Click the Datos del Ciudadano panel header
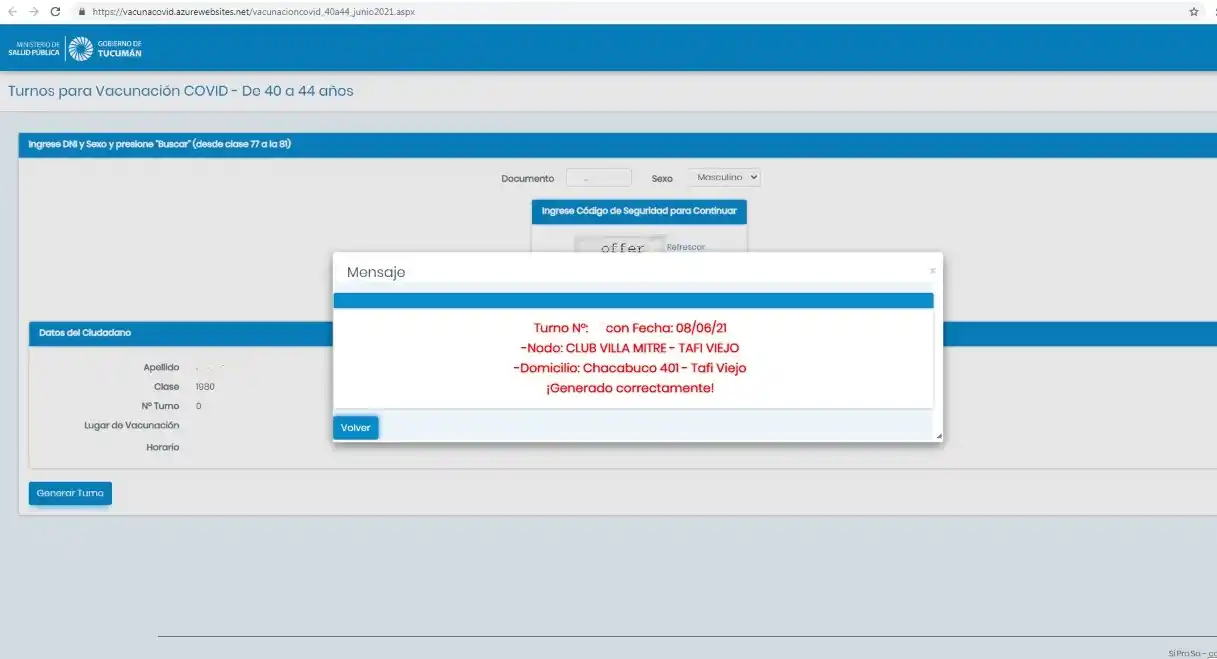 tap(85, 333)
